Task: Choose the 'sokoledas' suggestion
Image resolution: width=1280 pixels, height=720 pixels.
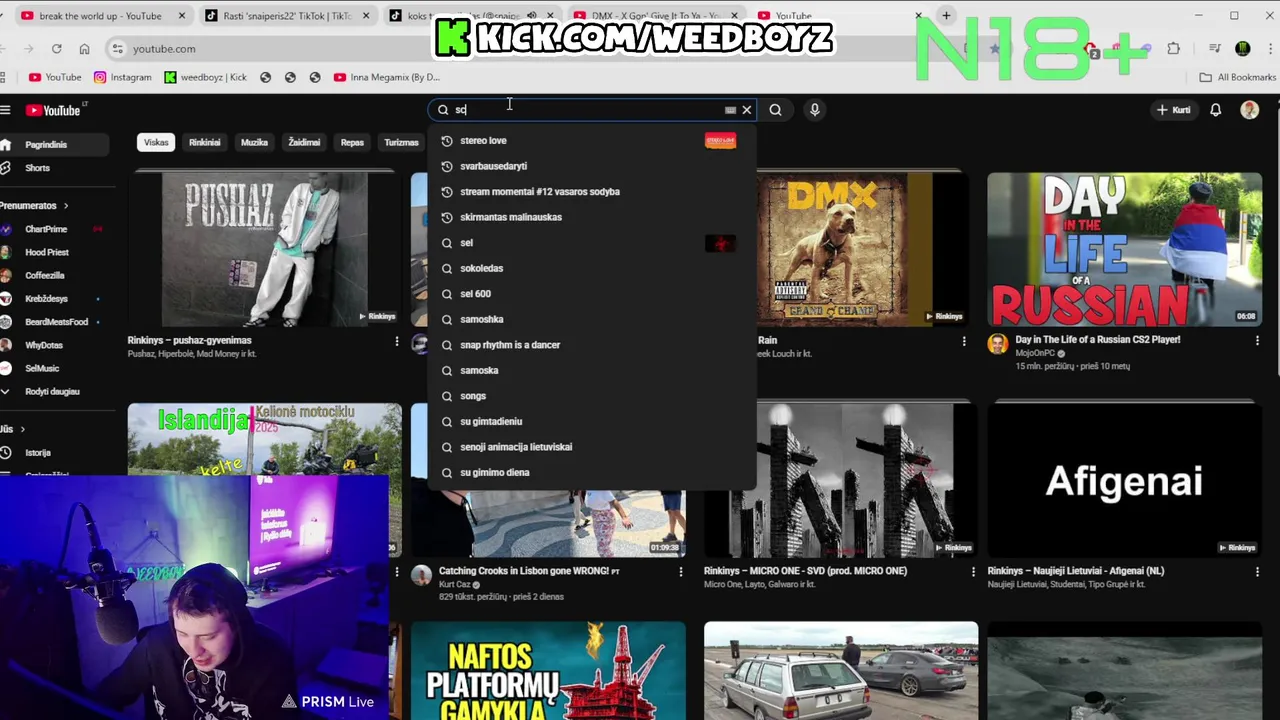Action: [x=592, y=268]
